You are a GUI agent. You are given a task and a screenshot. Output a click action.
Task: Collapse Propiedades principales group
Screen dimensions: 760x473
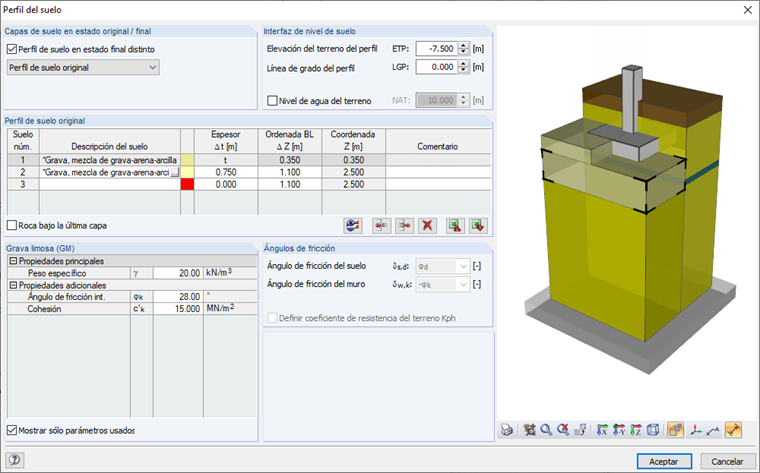pyautogui.click(x=14, y=261)
